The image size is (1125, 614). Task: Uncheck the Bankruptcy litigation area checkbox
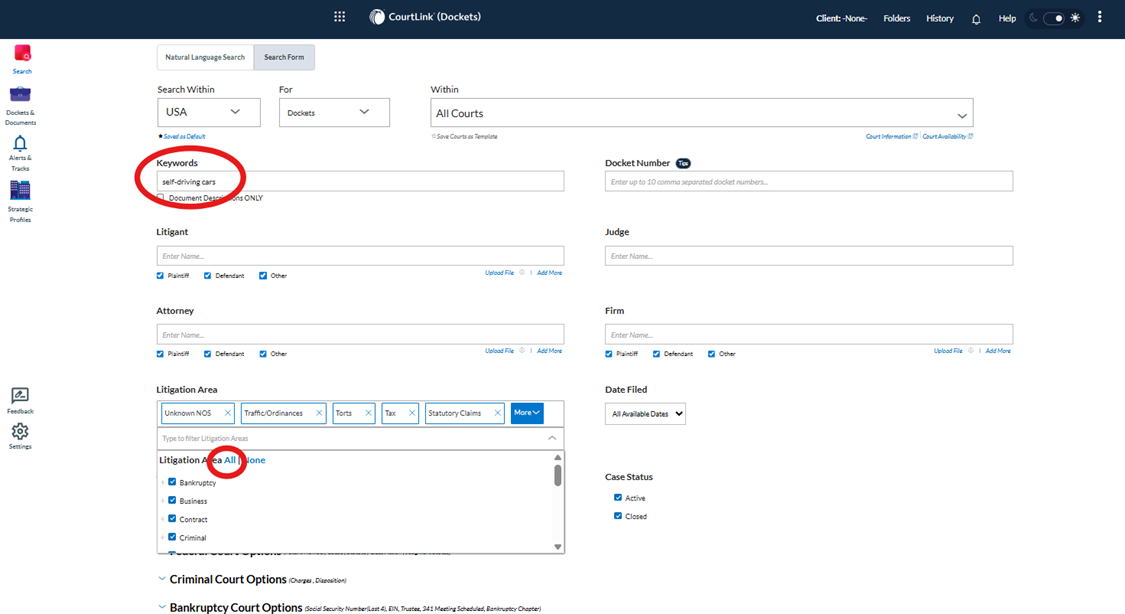[x=172, y=482]
